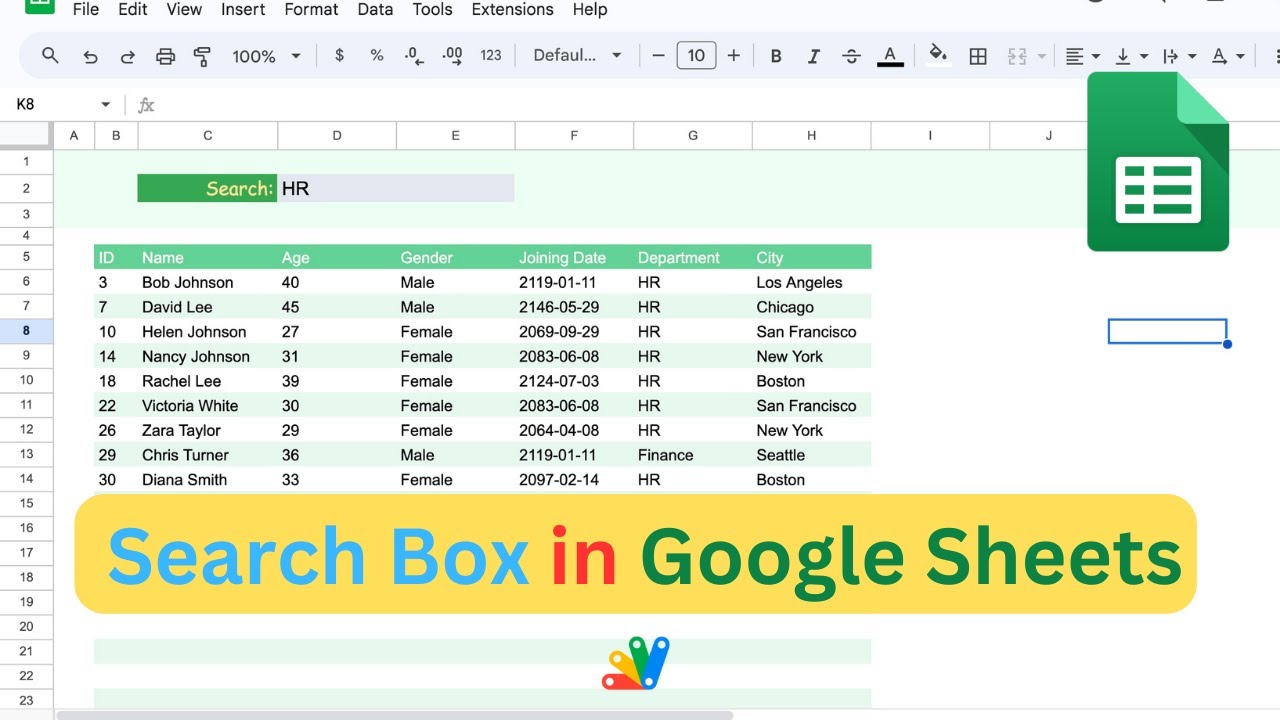Open the borders menu
Viewport: 1280px width, 720px height.
(978, 56)
